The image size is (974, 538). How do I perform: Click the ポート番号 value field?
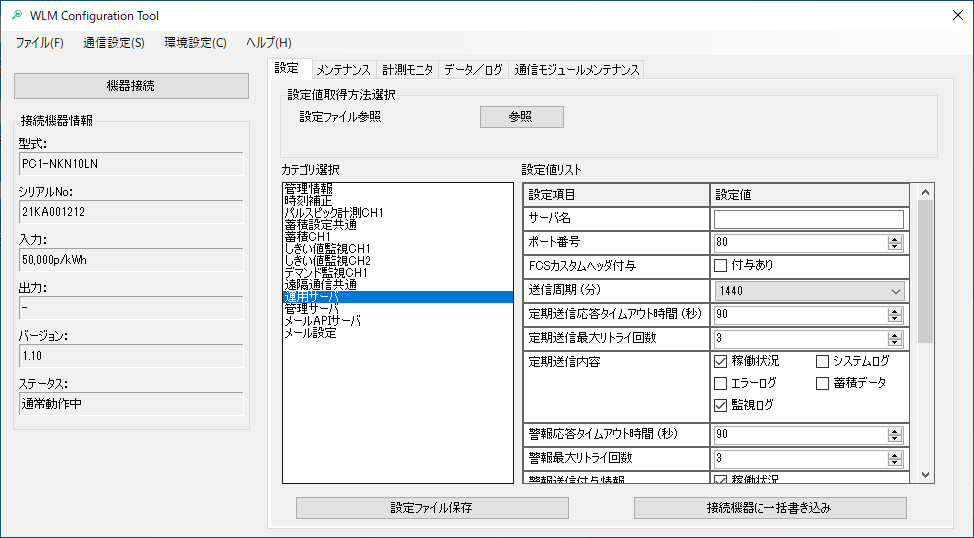pos(801,243)
